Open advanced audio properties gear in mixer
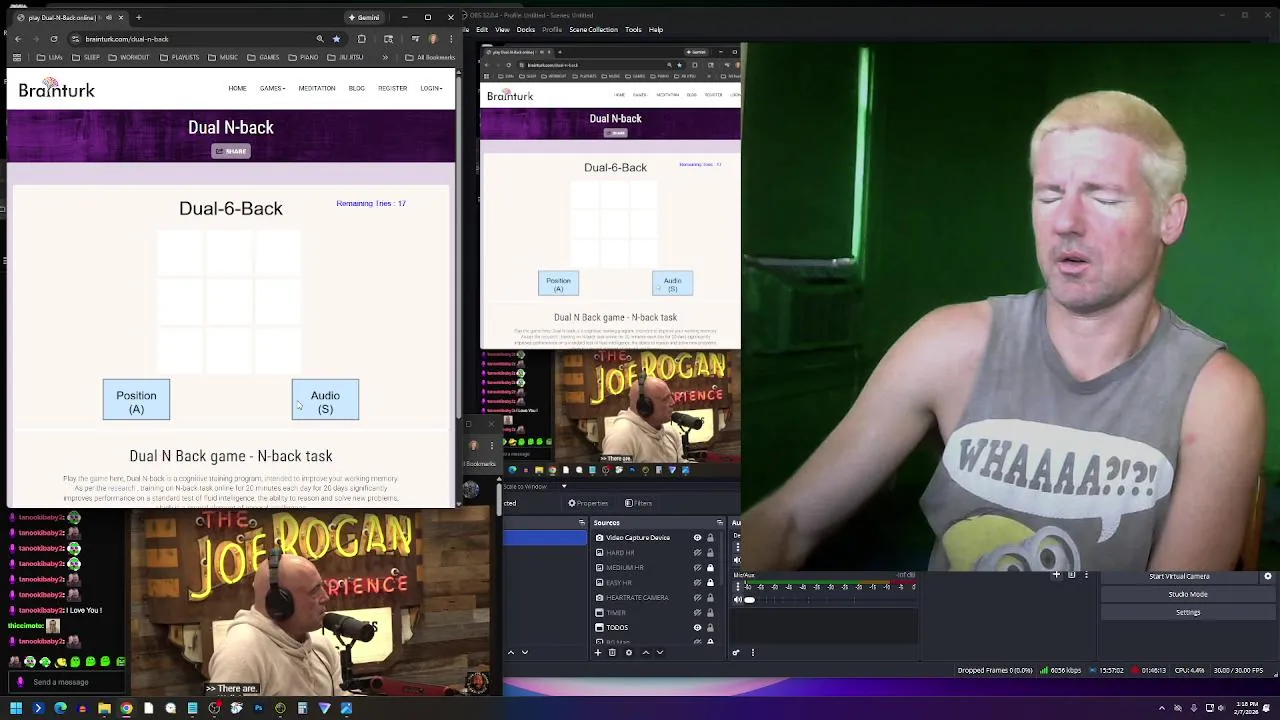The image size is (1280, 720). click(x=736, y=652)
